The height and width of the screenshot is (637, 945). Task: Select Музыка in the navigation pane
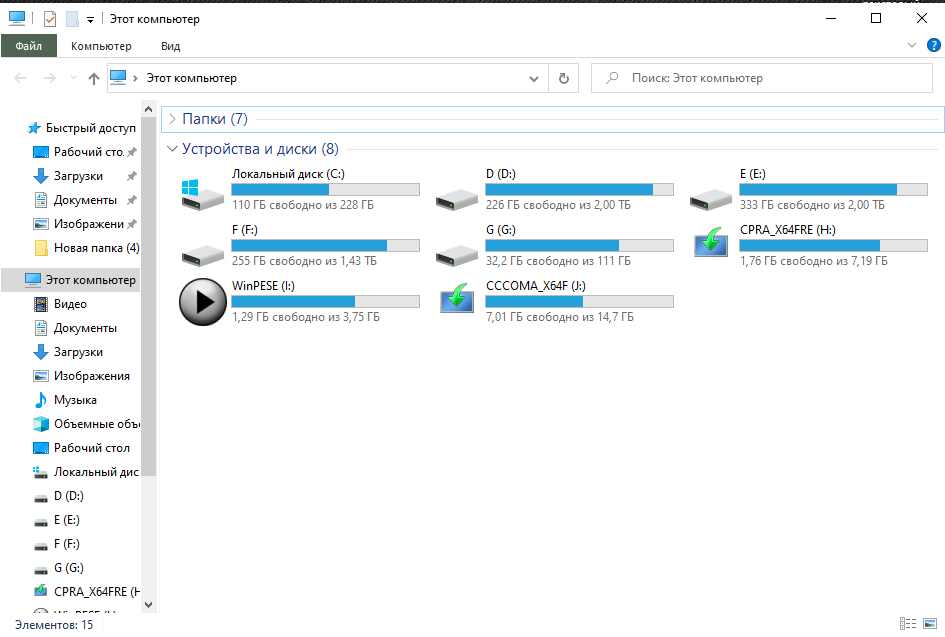tap(75, 400)
